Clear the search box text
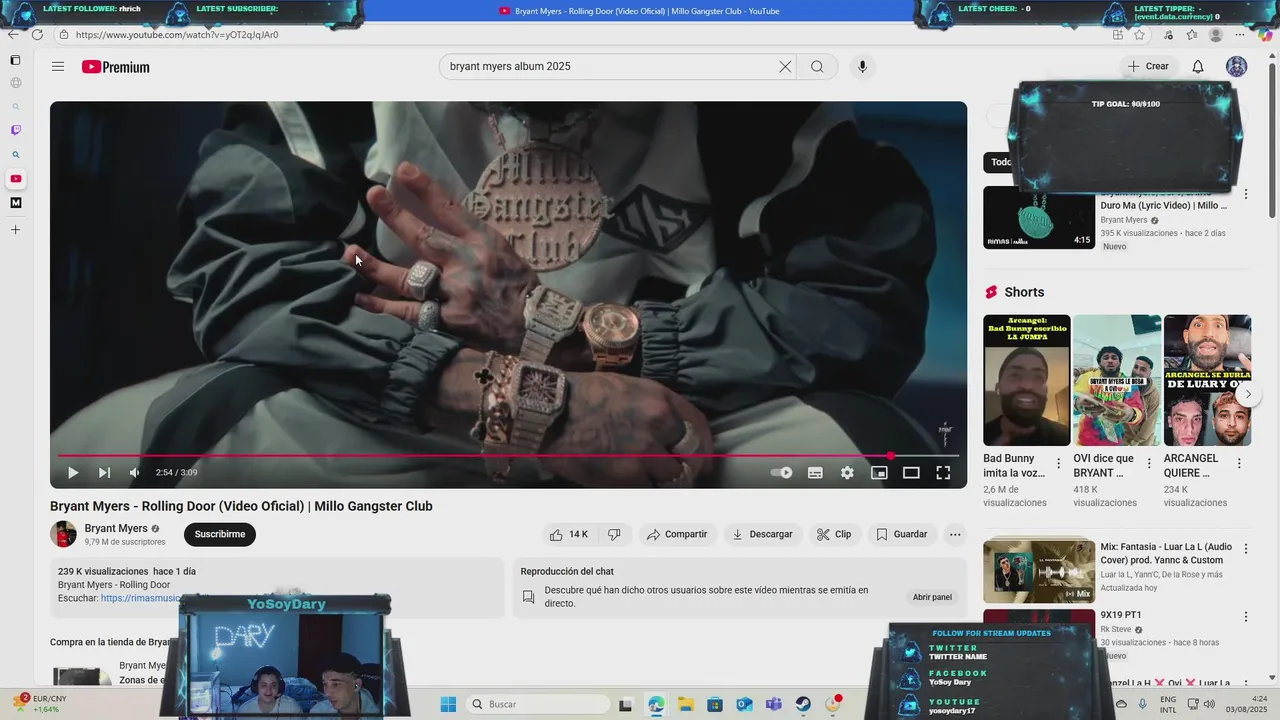1280x720 pixels. [x=785, y=67]
